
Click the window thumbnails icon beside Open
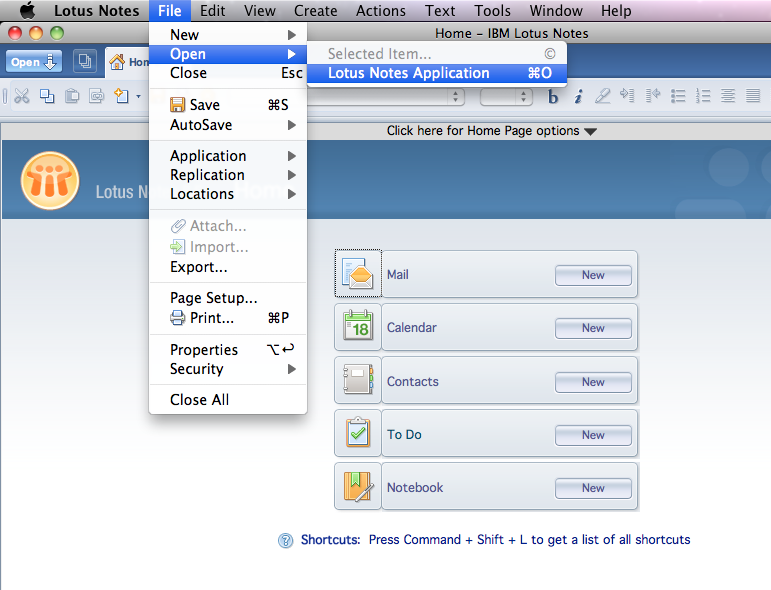point(85,61)
